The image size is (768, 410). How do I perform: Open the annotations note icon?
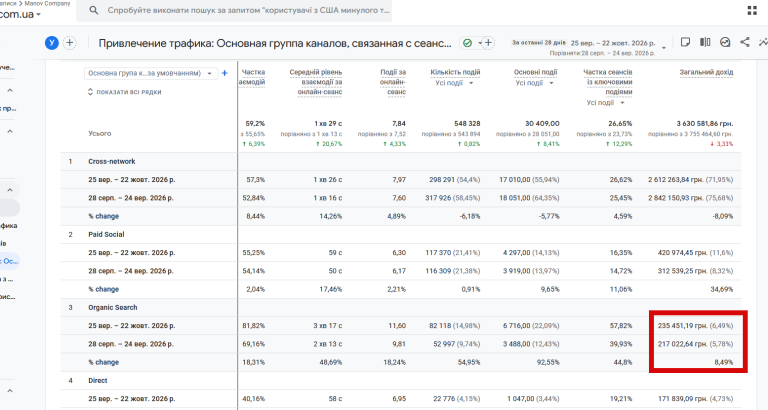pyautogui.click(x=685, y=42)
